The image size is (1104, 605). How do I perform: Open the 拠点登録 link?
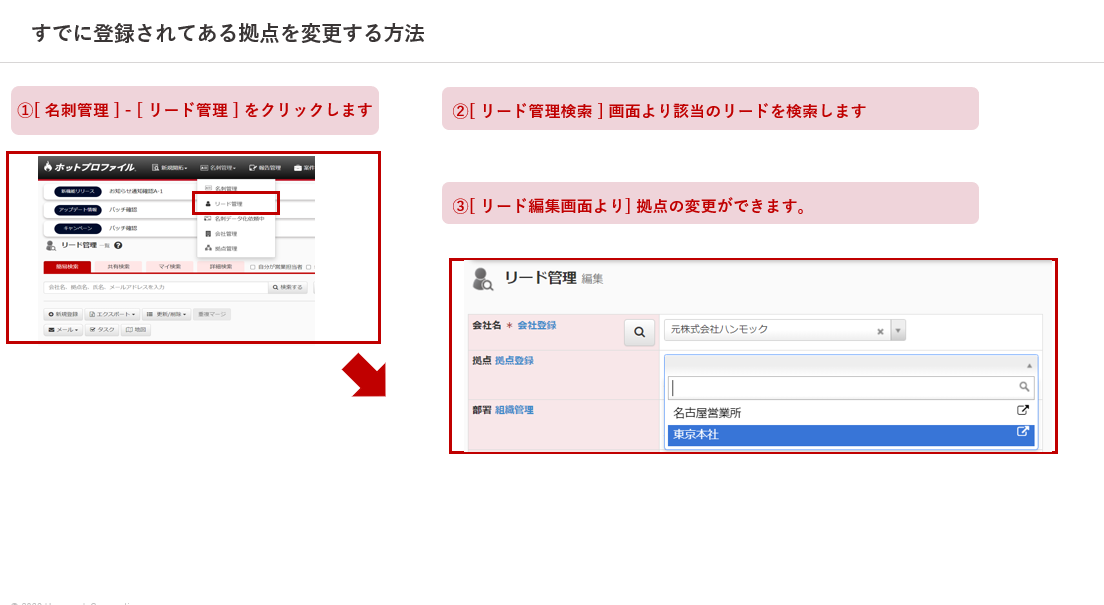pyautogui.click(x=514, y=361)
